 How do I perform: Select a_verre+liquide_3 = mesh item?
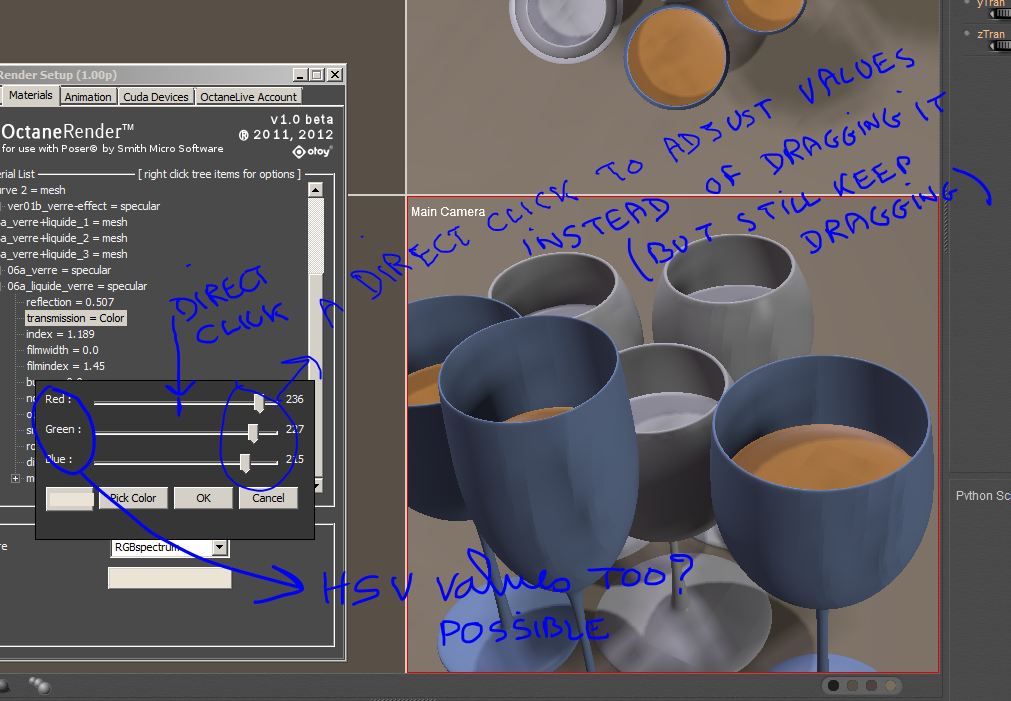64,254
